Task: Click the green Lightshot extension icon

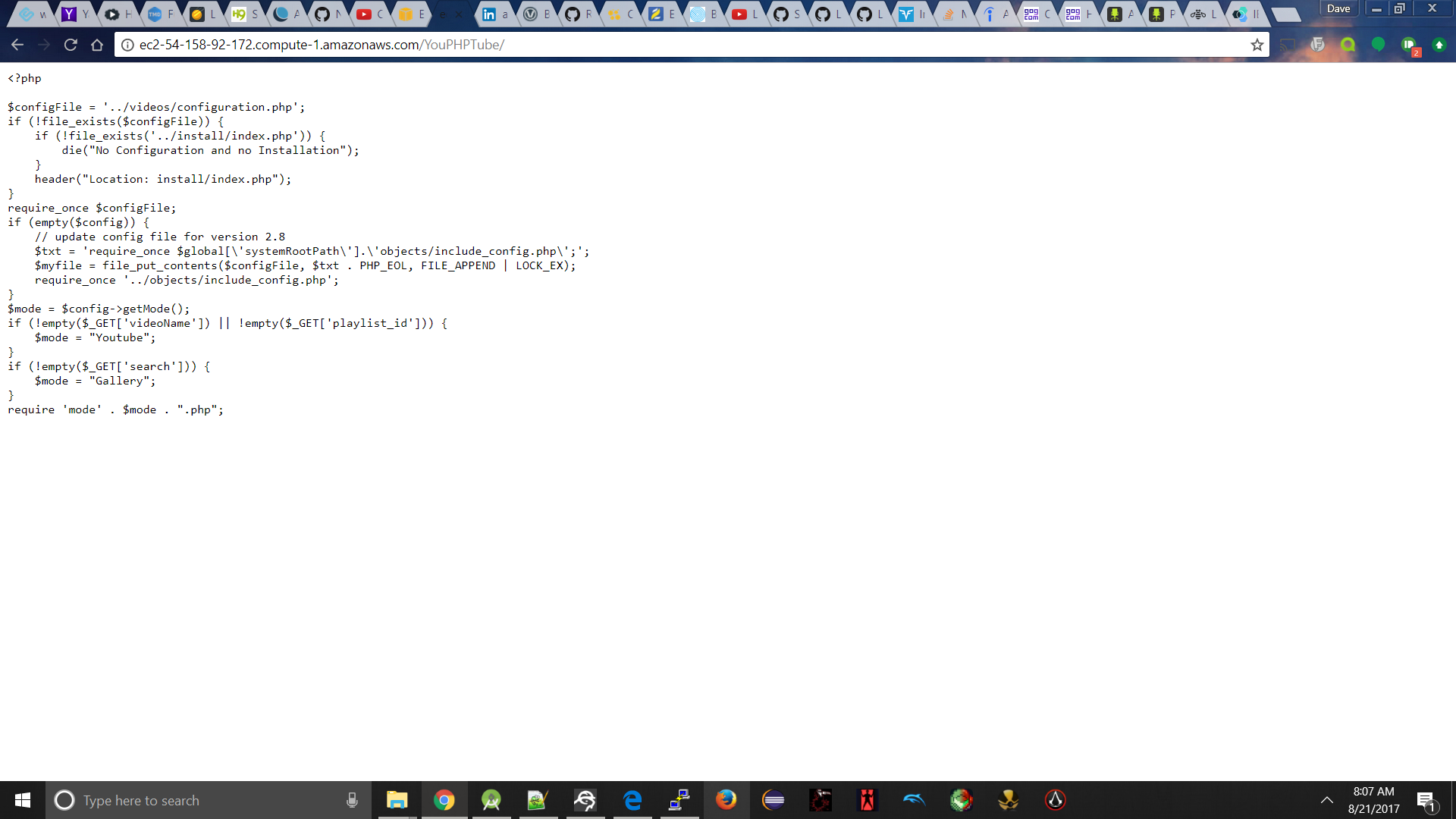Action: pos(1379,45)
